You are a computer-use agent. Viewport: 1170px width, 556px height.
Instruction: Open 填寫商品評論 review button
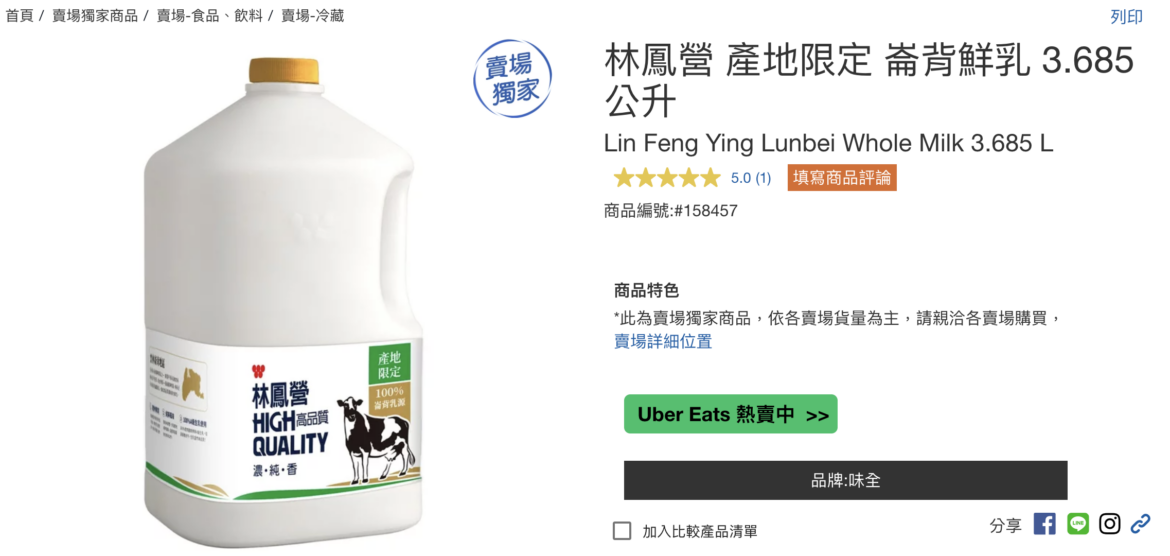(x=842, y=178)
